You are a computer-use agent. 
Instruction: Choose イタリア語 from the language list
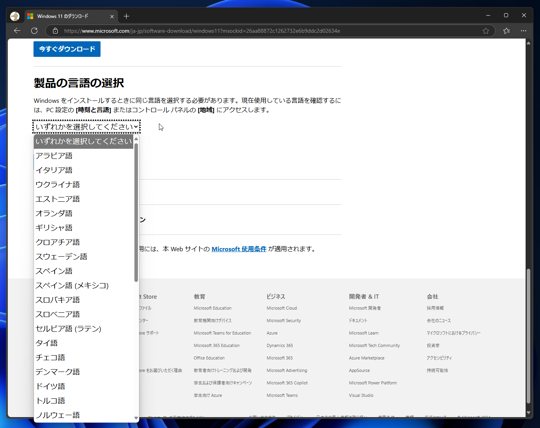click(83, 170)
